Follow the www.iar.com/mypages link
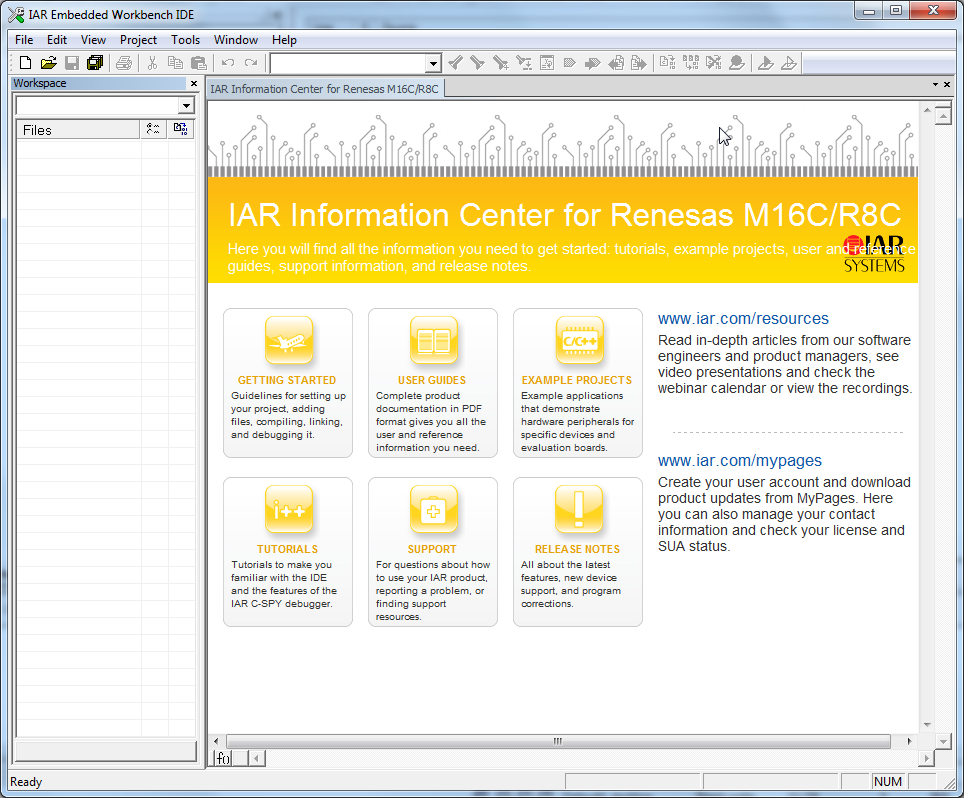This screenshot has width=964, height=798. click(x=739, y=461)
